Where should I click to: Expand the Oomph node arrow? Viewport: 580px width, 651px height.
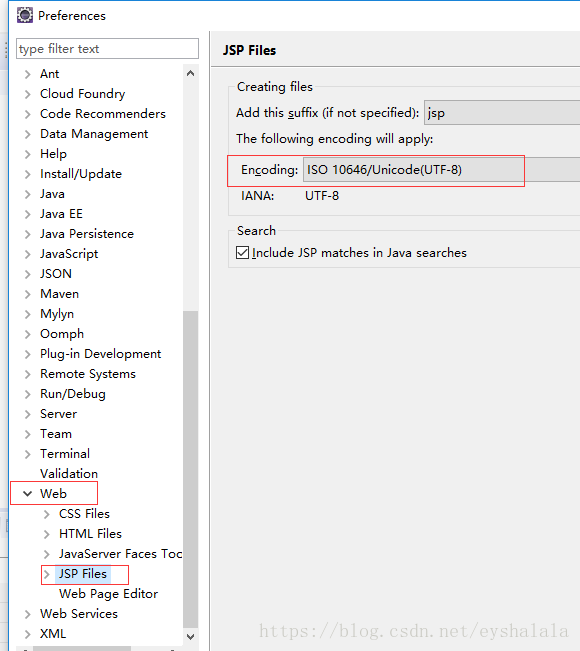click(27, 334)
